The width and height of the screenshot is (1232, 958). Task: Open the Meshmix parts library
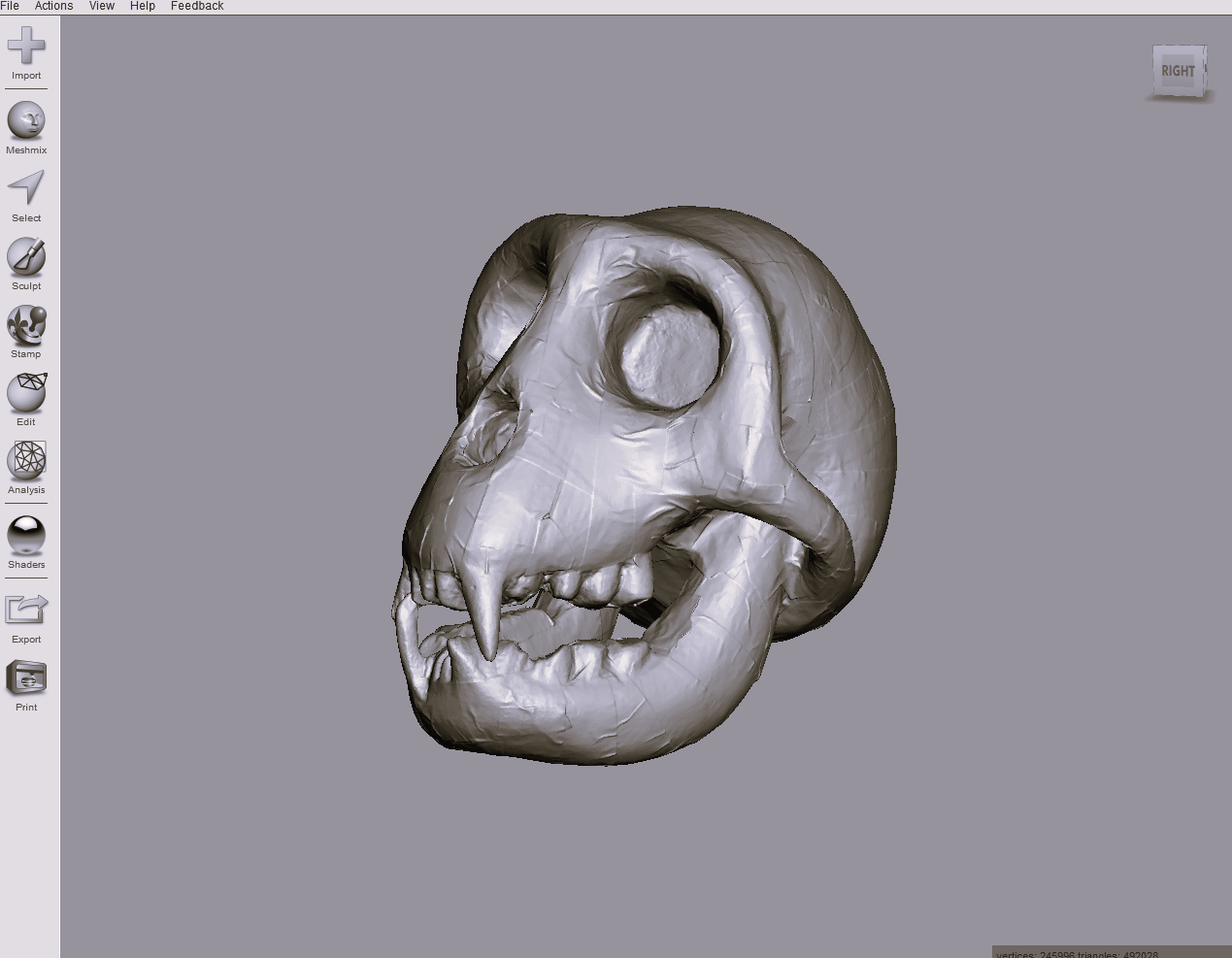pyautogui.click(x=26, y=121)
